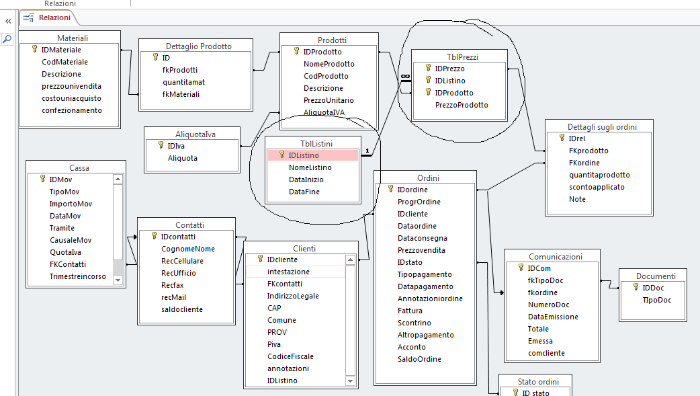Click the key icon next to IDPrezzo
Viewport: 700px width, 396px height.
point(428,68)
